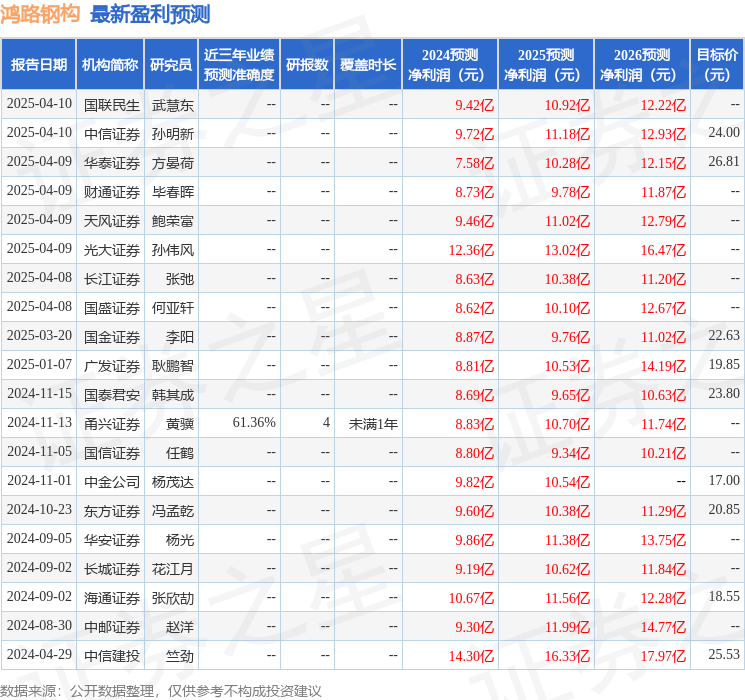Click the 研究员 column header
The image size is (745, 700).
pos(171,65)
